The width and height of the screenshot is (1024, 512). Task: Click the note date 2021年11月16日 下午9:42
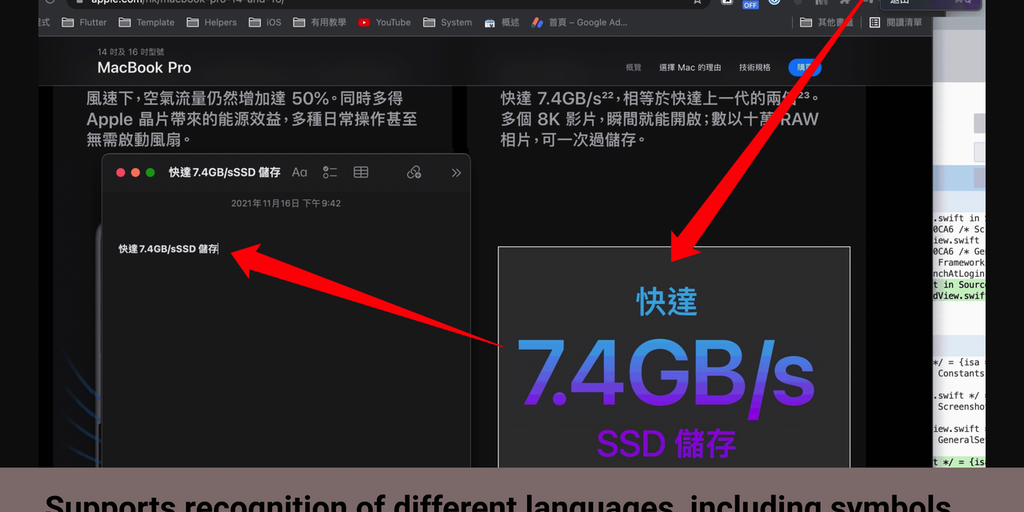(x=286, y=203)
